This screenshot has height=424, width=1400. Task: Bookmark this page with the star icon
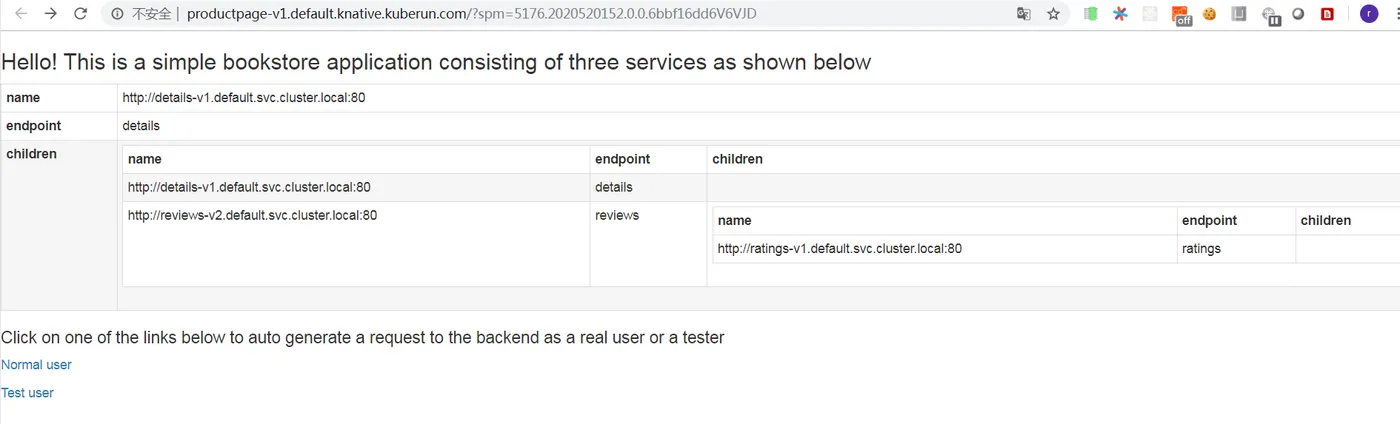click(x=1053, y=14)
